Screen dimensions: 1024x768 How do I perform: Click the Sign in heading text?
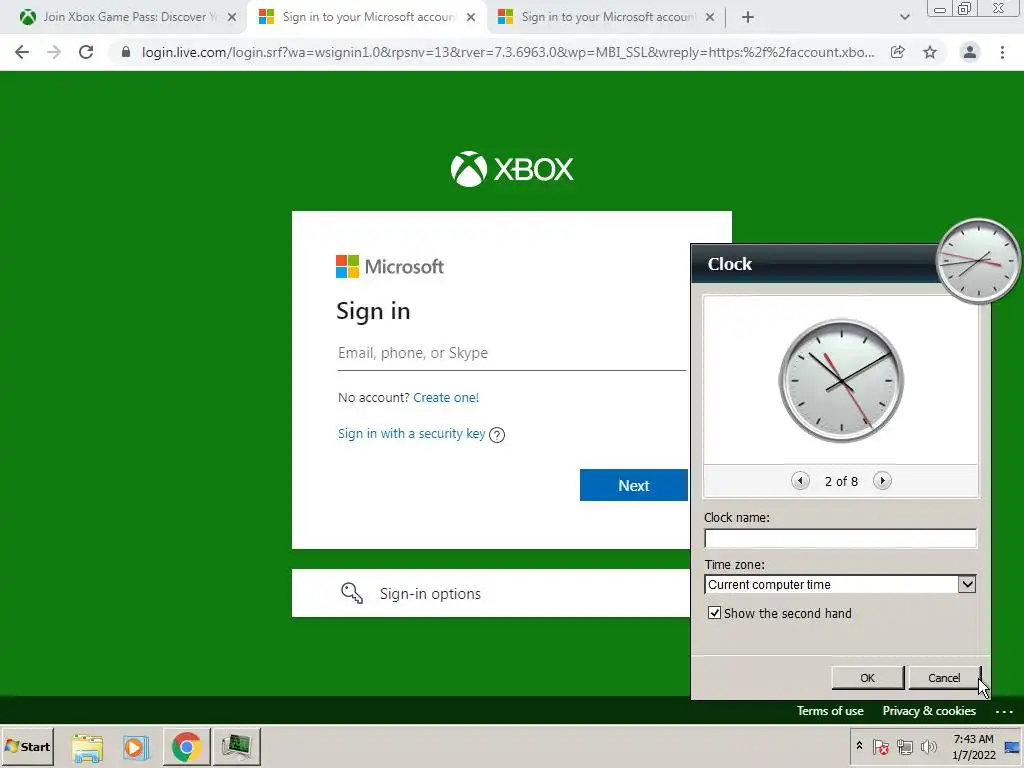point(373,311)
